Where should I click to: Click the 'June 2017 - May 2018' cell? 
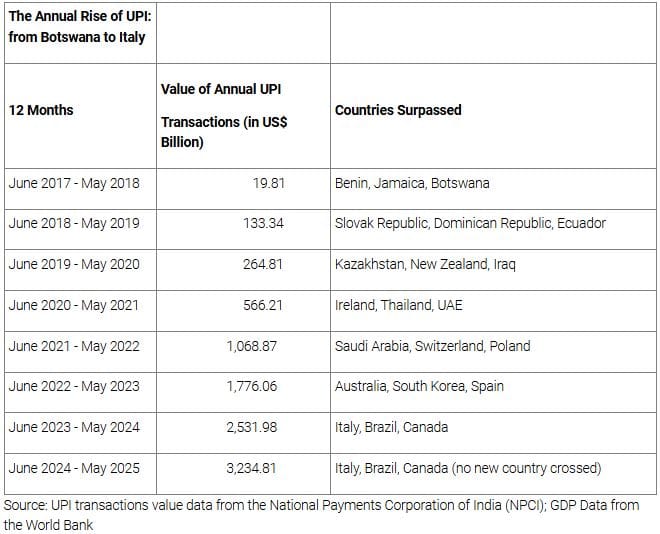pyautogui.click(x=74, y=183)
